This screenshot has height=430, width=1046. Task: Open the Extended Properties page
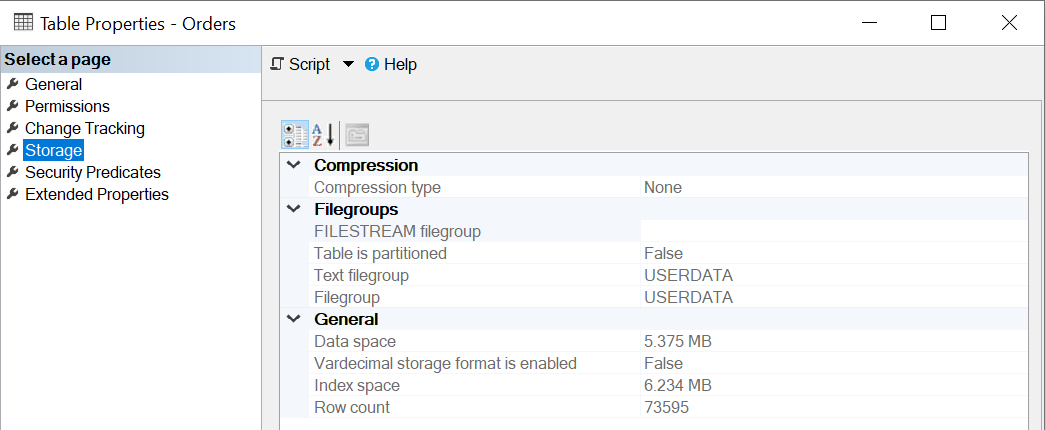point(97,195)
